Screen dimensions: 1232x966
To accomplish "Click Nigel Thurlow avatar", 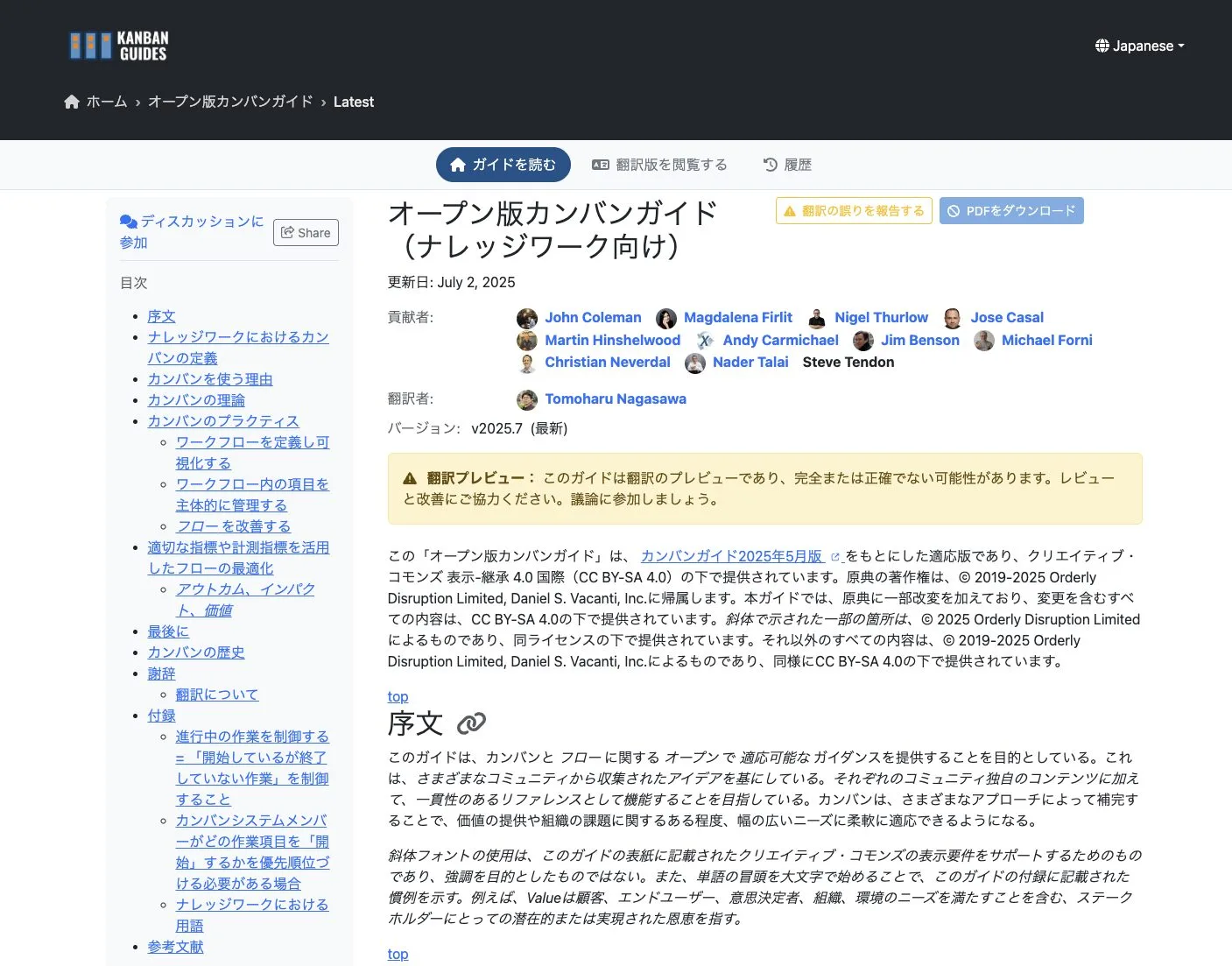I will coord(817,318).
